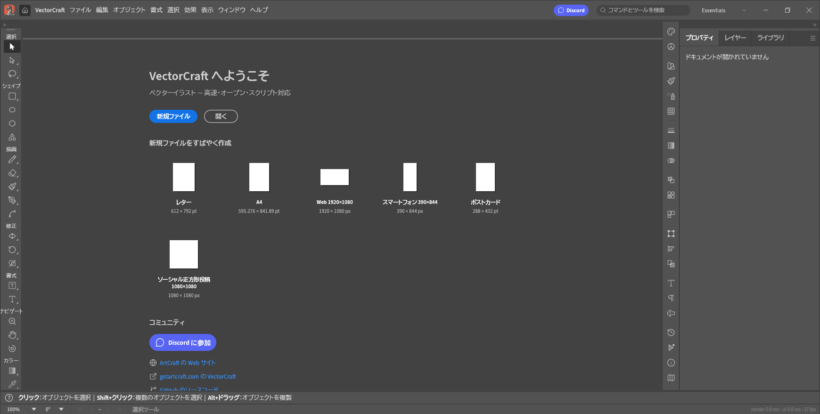This screenshot has height=414, width=820.
Task: Open the history clock panel icon
Action: coord(671,332)
